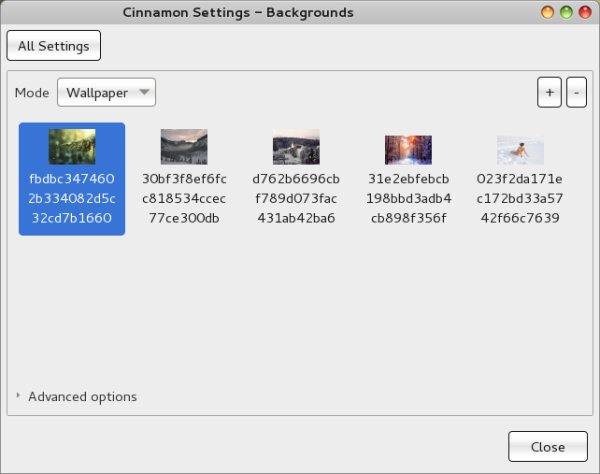The image size is (600, 474).
Task: Click the file name 30bf3f8ef6fc c818534ccec 77ce300db
Action: pyautogui.click(x=184, y=198)
